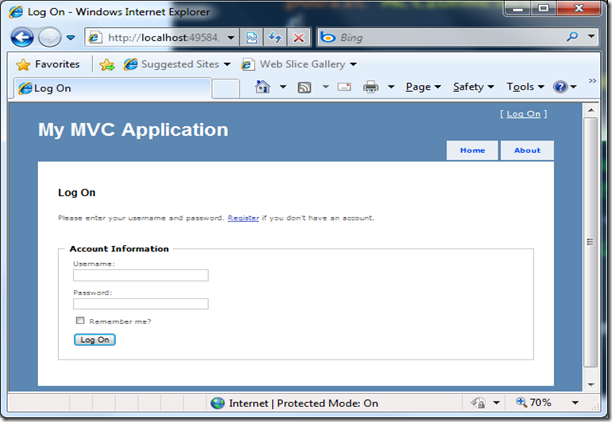612x422 pixels.
Task: Click the Internet zone globe icon
Action: (217, 403)
